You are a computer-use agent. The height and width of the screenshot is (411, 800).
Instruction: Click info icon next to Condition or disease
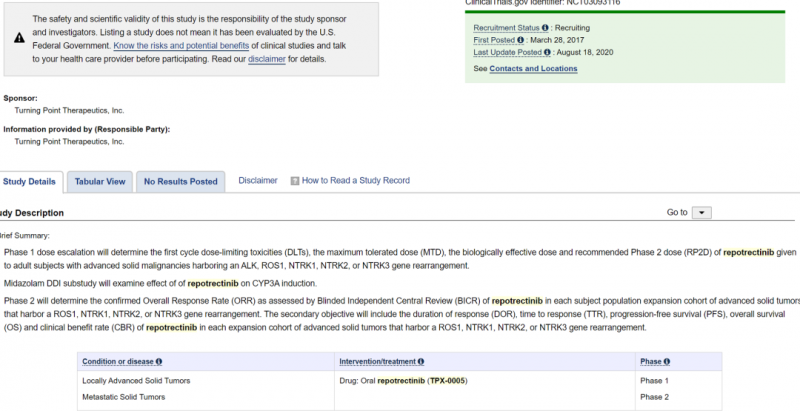[159, 362]
